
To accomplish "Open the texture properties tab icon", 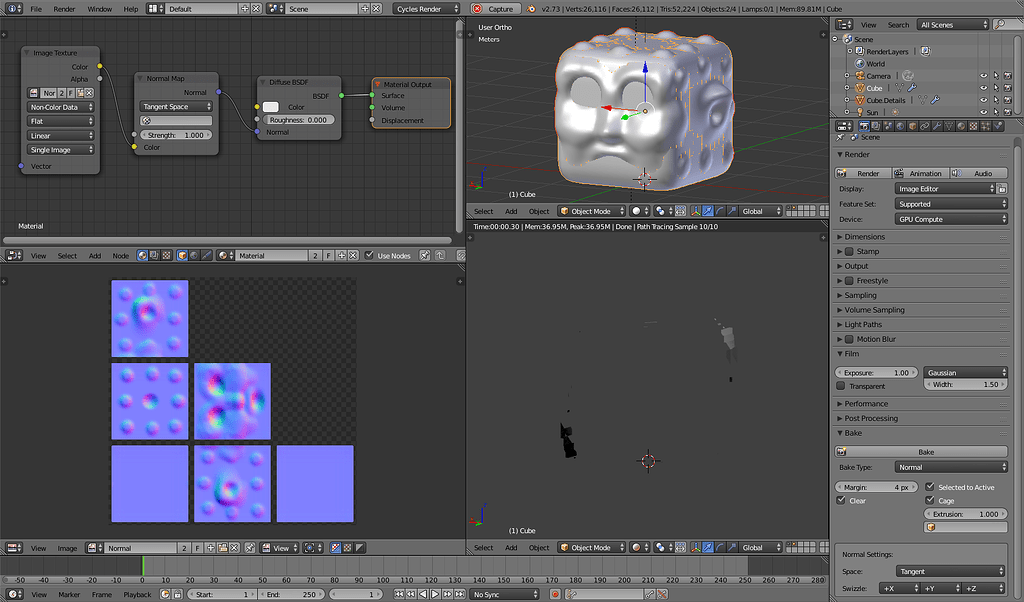I will pos(973,126).
